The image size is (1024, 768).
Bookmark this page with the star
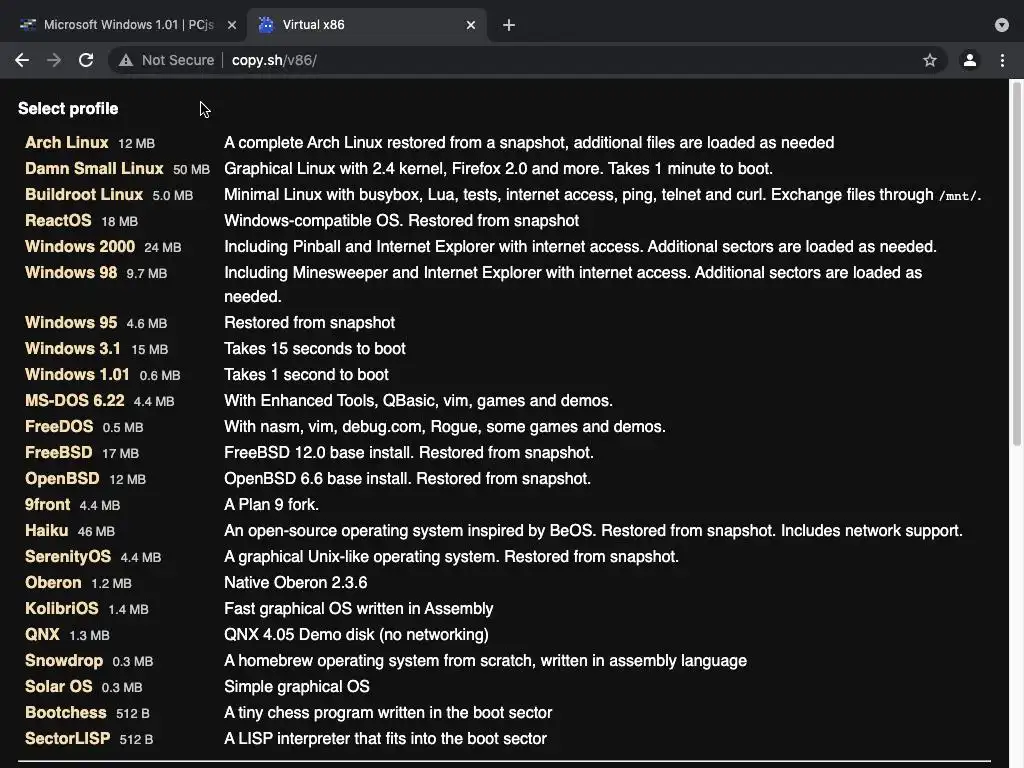point(930,60)
